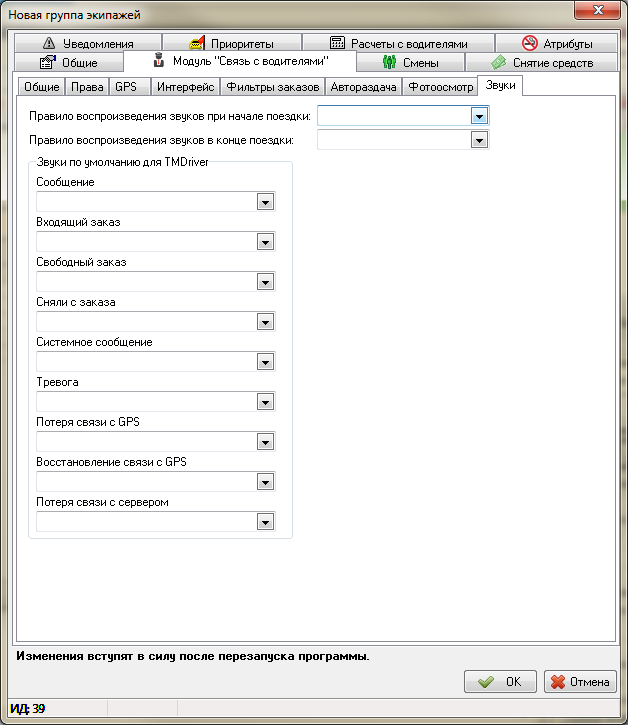Screen dimensions: 628x725
Task: Click the money icon on Снятие средств
Action: coord(498,63)
